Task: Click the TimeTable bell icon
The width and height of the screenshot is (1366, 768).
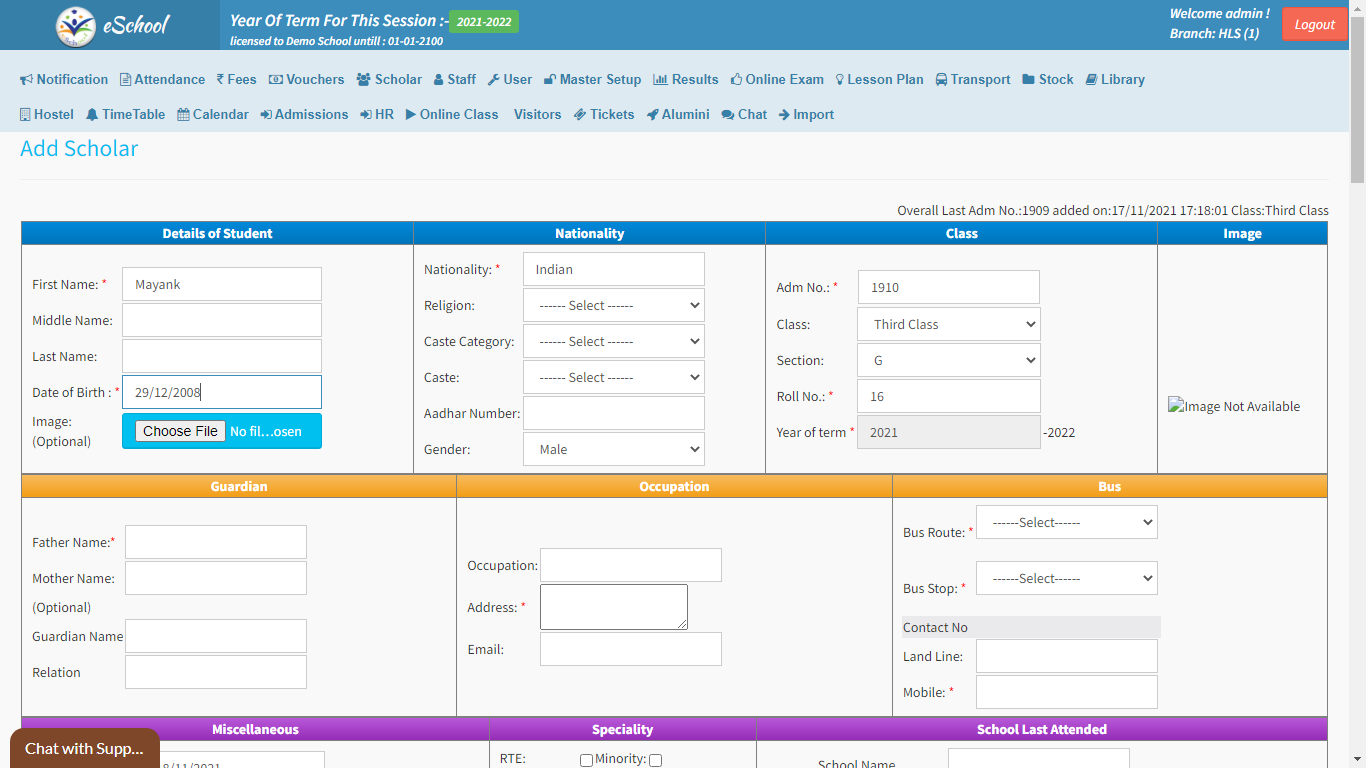Action: click(x=92, y=115)
